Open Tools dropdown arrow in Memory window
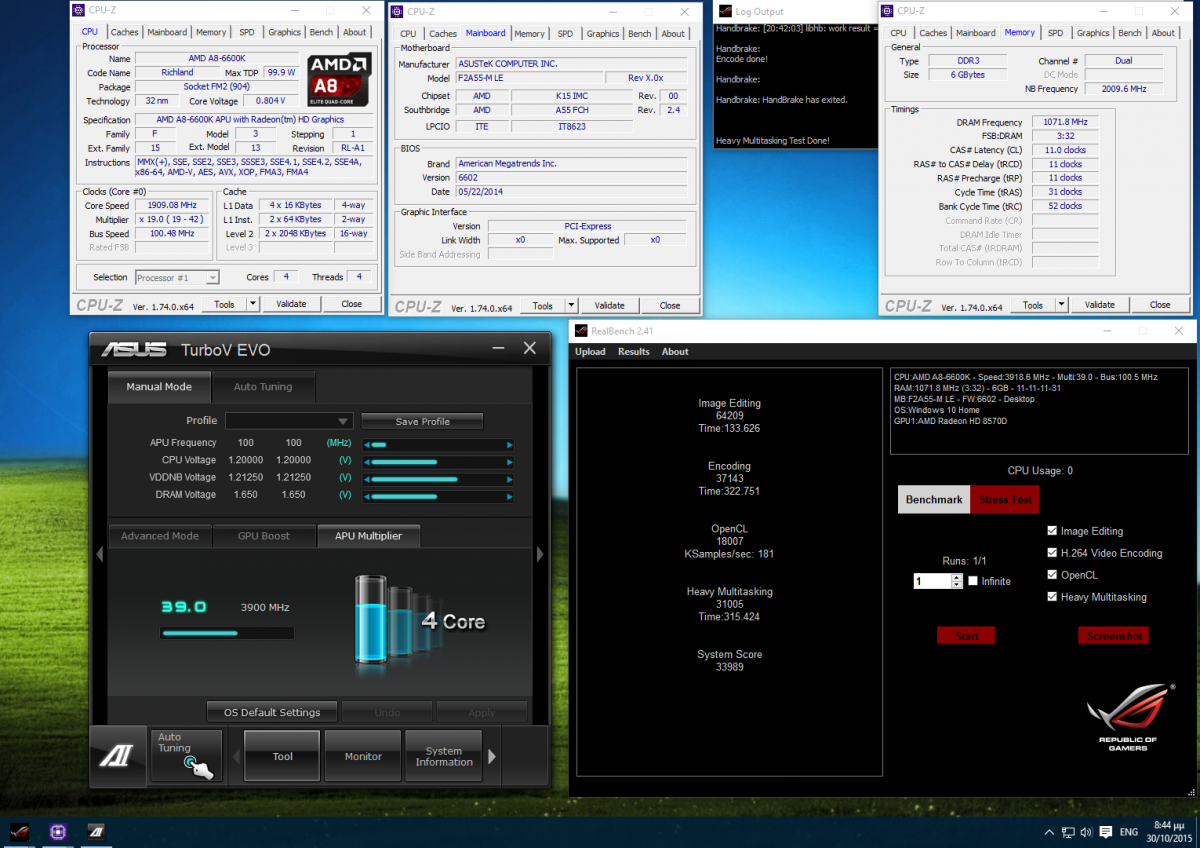This screenshot has height=848, width=1200. point(1061,305)
